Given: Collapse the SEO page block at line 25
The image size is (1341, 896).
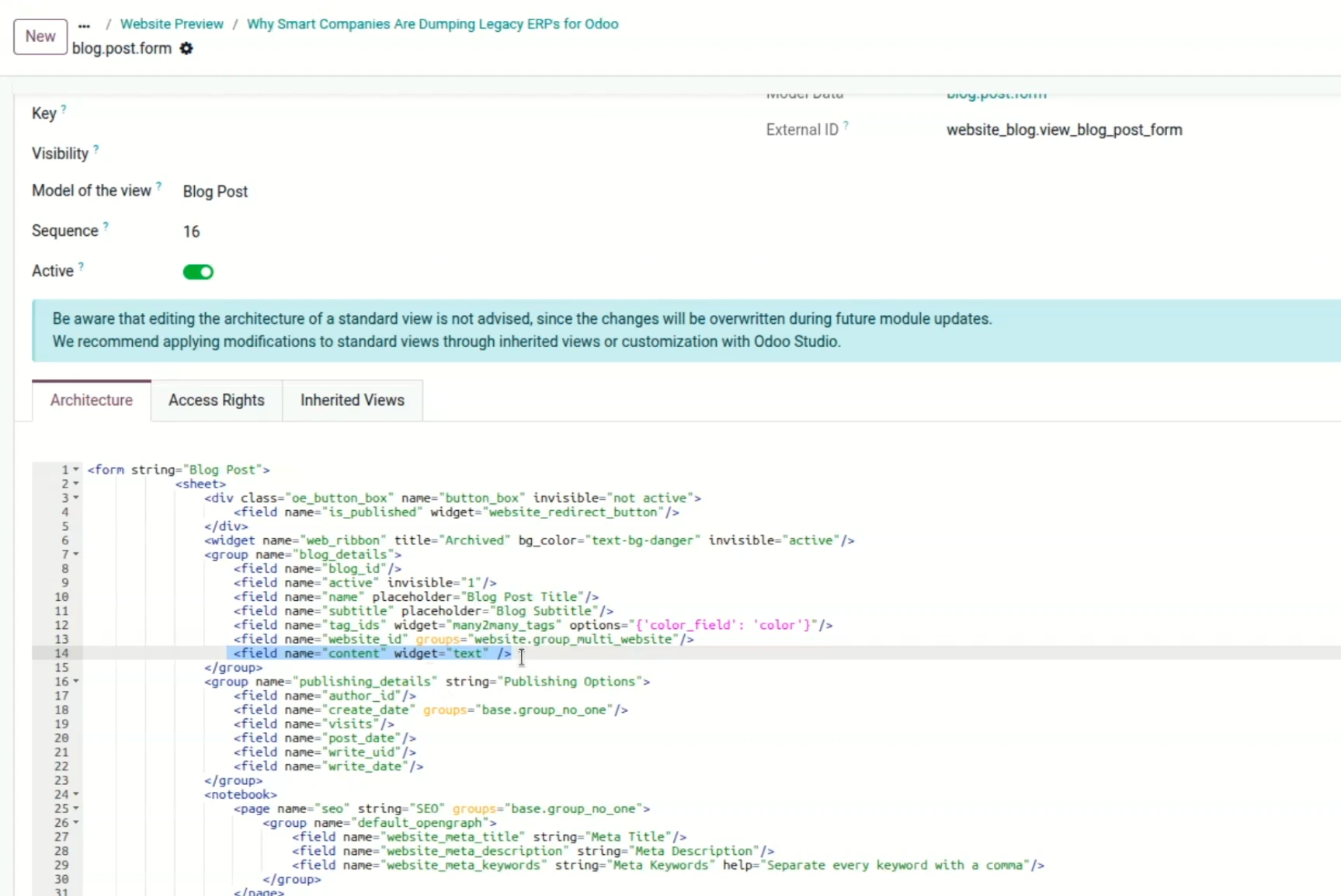Looking at the screenshot, I should pos(76,808).
